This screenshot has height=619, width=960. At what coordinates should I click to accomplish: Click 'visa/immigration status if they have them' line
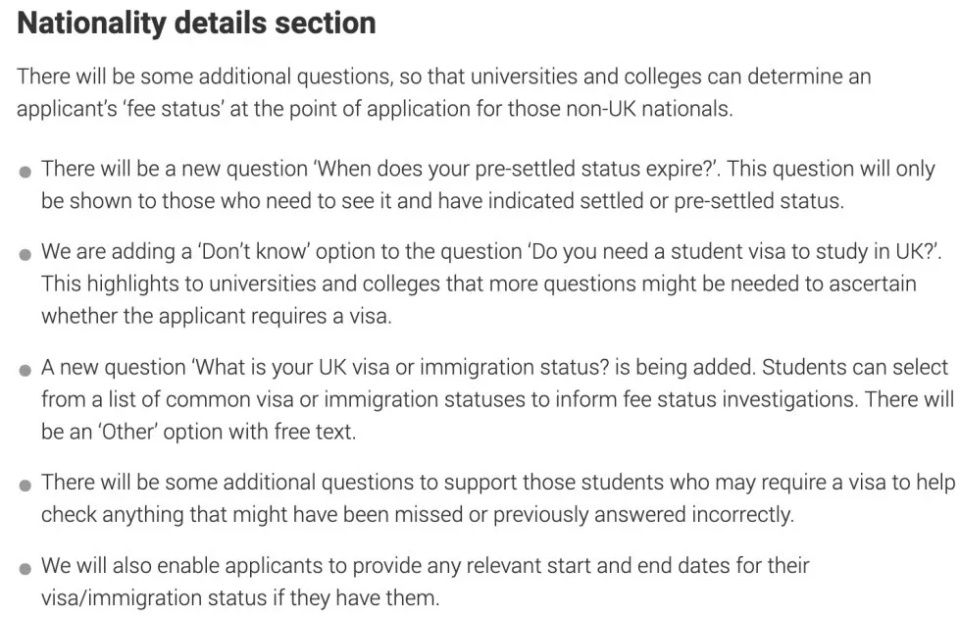coord(240,598)
